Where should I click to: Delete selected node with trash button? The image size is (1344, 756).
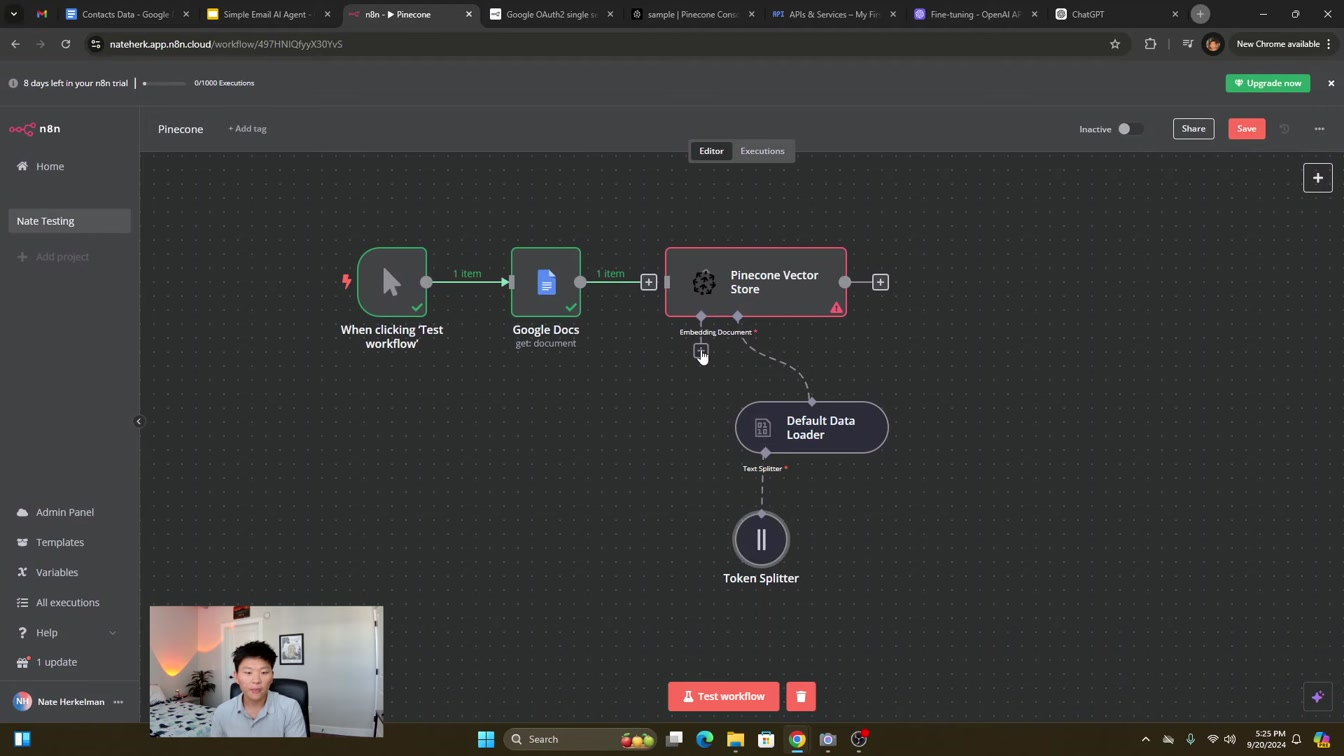pos(801,697)
